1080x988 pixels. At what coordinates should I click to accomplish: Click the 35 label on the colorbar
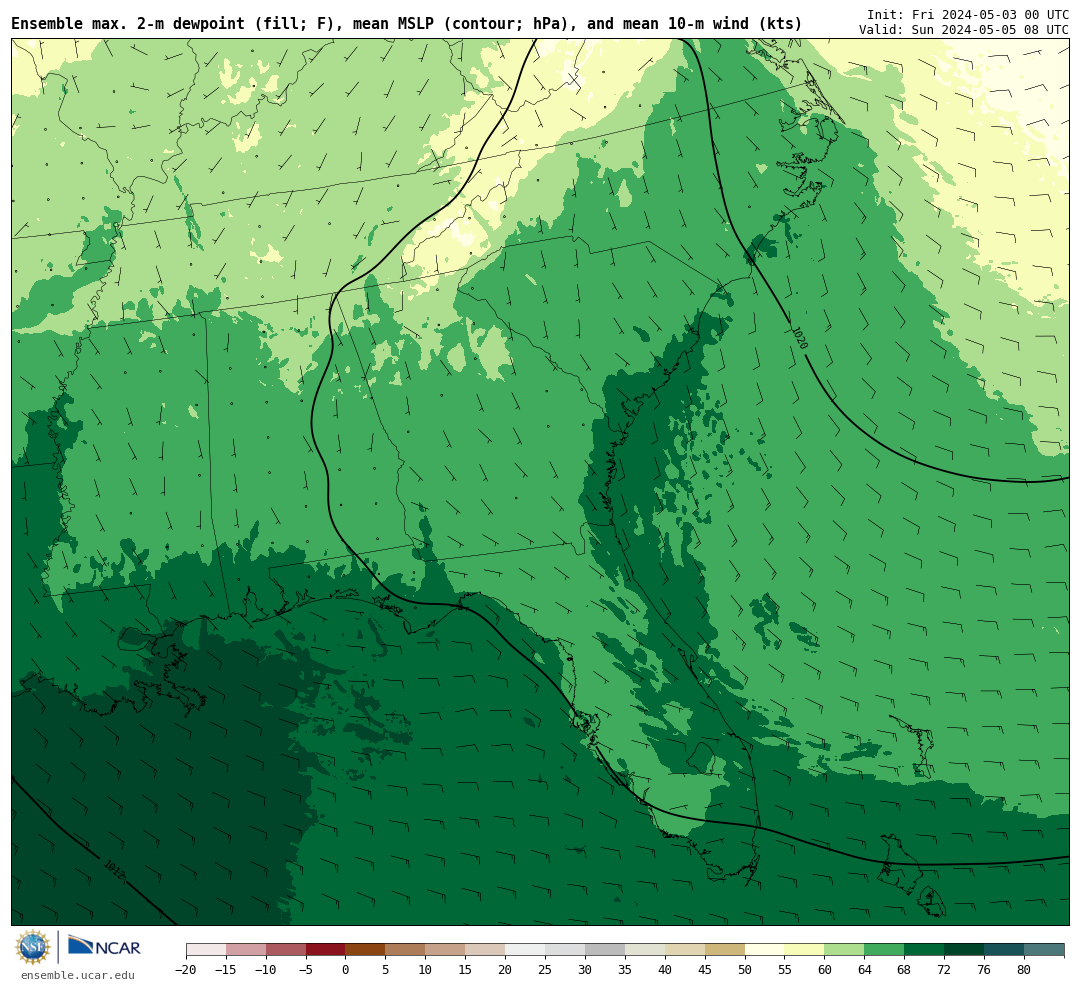[x=625, y=969]
